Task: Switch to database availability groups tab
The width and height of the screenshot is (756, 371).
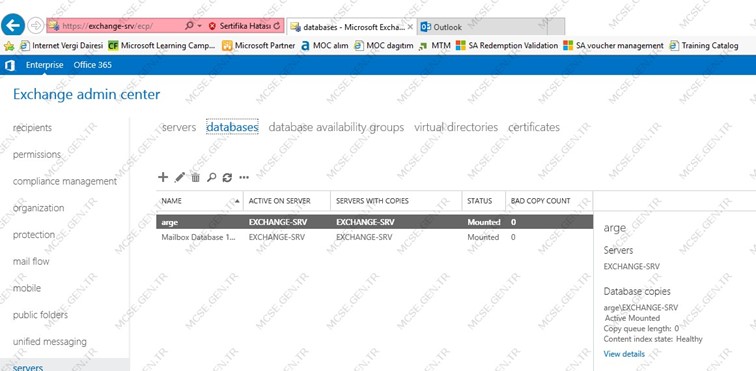Action: coord(336,127)
